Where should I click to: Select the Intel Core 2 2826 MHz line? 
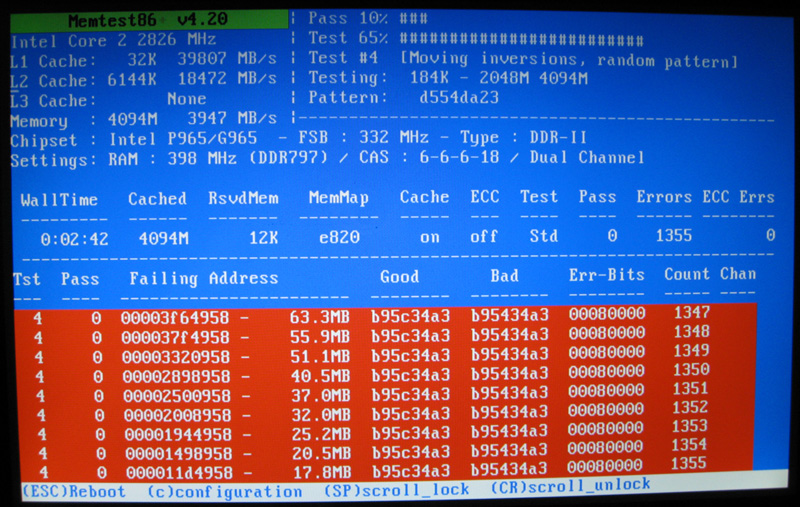(113, 40)
